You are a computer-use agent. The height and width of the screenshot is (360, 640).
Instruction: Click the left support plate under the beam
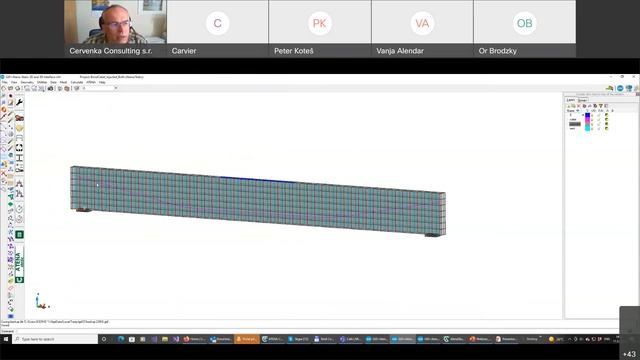[x=83, y=210]
